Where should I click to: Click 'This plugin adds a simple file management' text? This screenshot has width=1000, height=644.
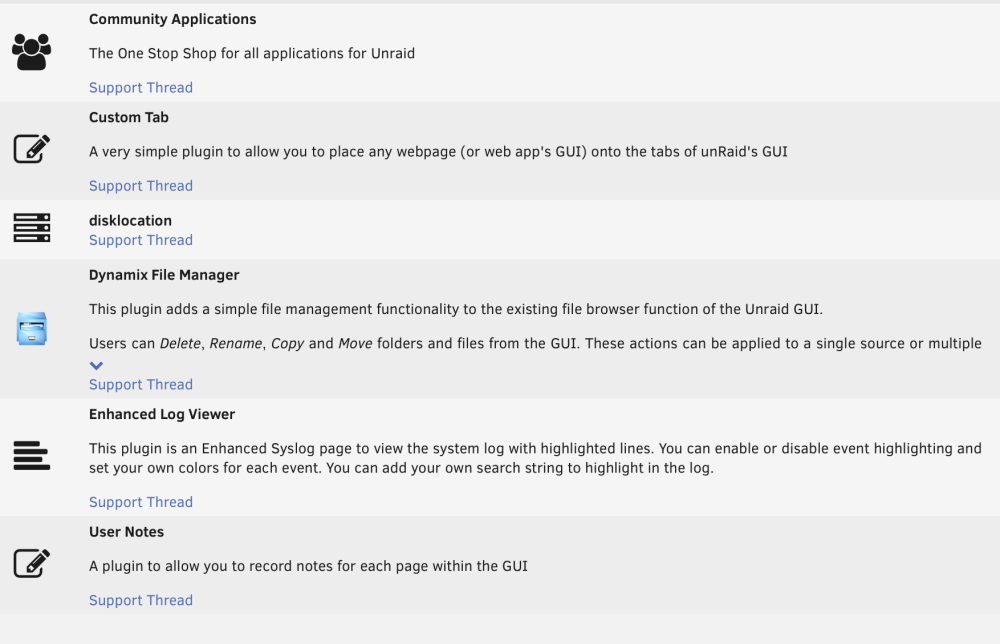456,309
